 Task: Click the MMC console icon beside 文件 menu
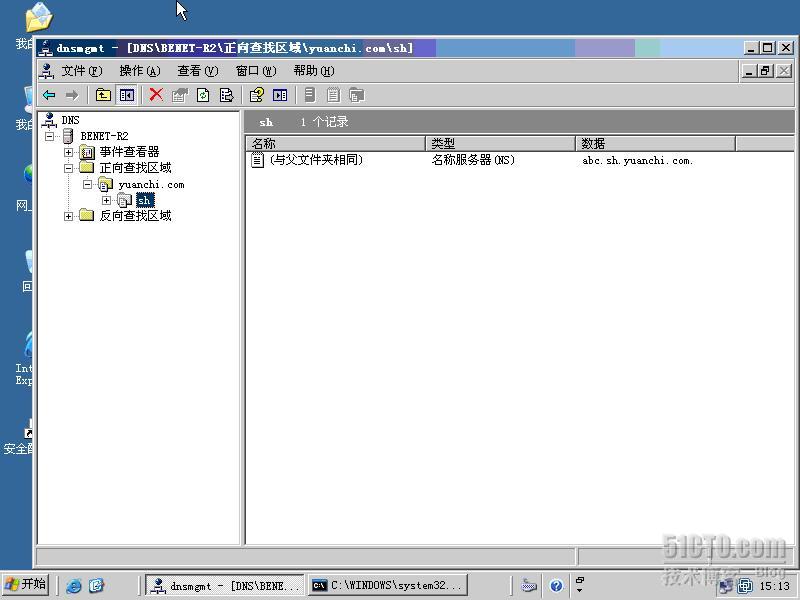point(47,71)
